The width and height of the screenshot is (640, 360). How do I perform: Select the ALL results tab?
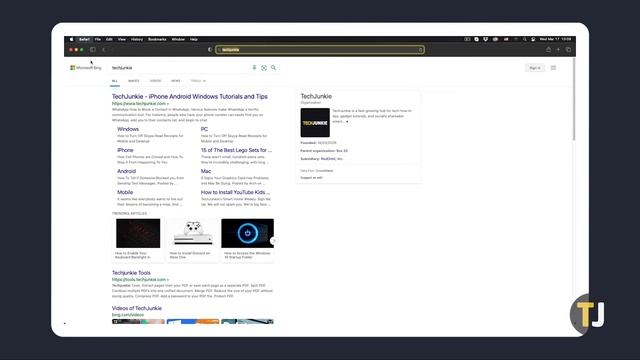[115, 81]
